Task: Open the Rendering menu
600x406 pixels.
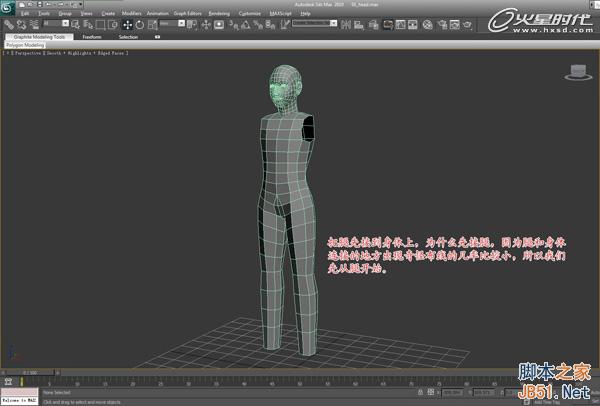Action: (219, 13)
